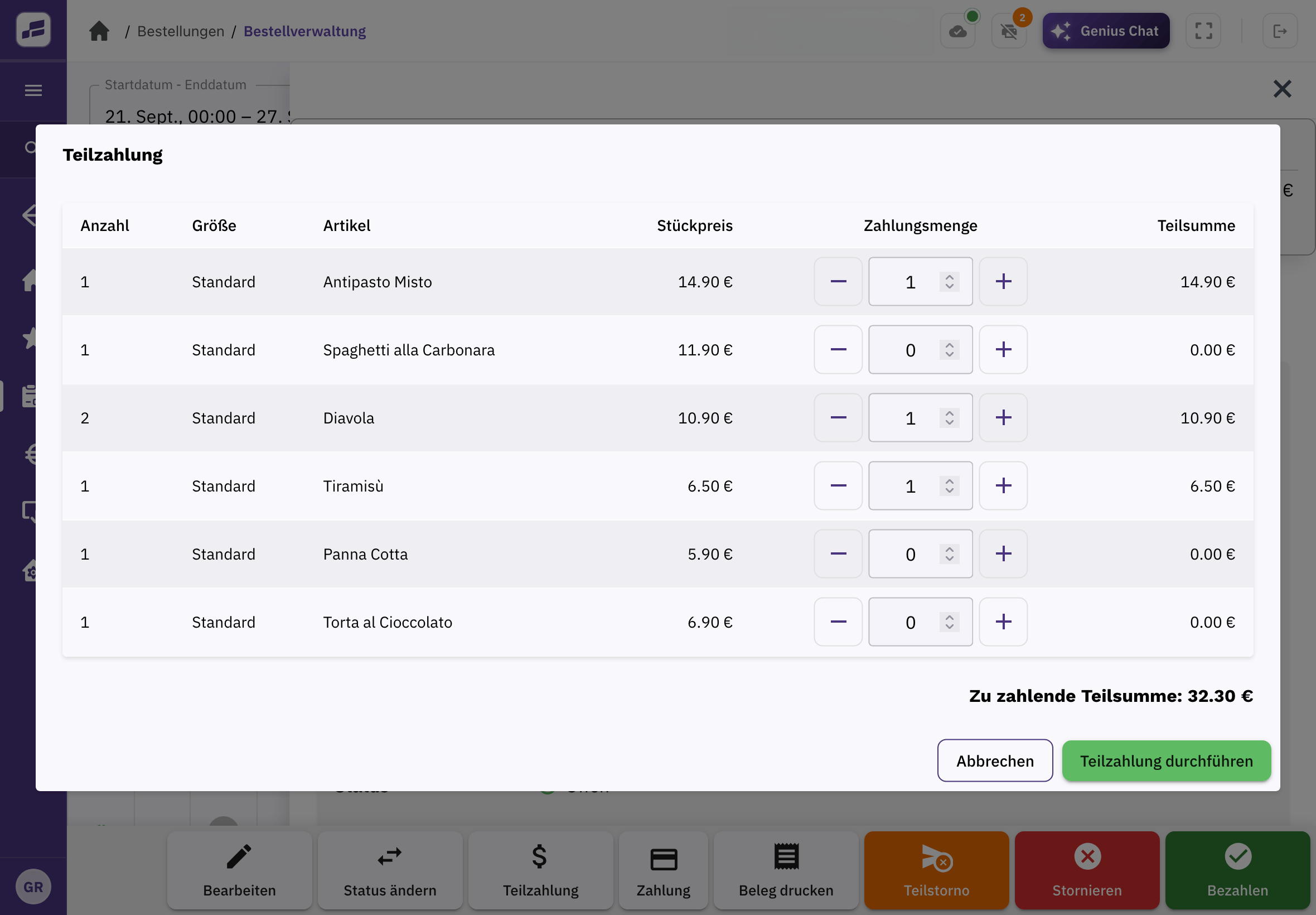Click the app logo in sidebar
This screenshot has width=1316, height=915.
(33, 29)
